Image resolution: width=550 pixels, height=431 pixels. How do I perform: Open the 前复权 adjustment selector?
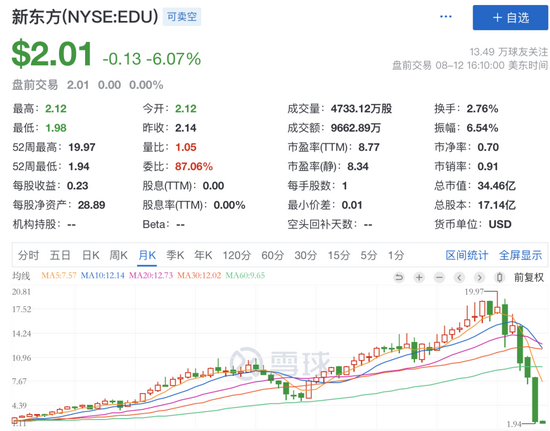[x=529, y=277]
